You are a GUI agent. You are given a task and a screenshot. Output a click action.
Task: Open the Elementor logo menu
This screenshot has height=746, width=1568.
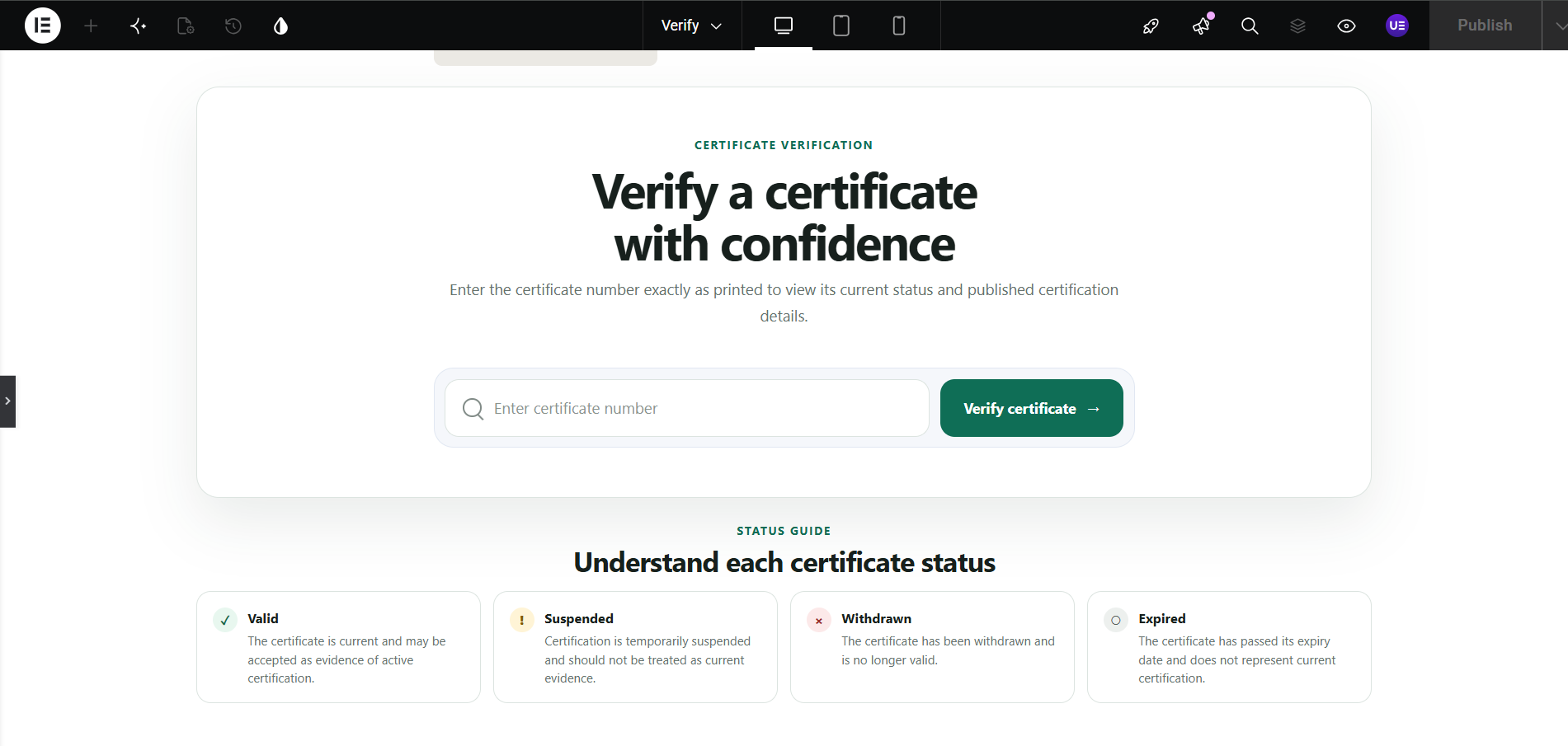pyautogui.click(x=43, y=26)
